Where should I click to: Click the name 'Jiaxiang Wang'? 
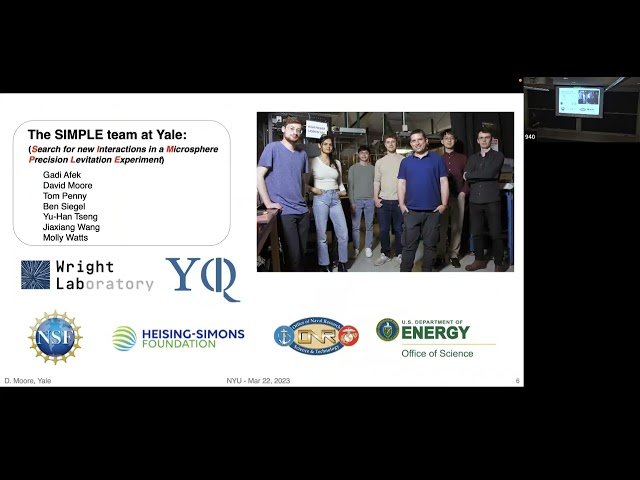tap(71, 227)
